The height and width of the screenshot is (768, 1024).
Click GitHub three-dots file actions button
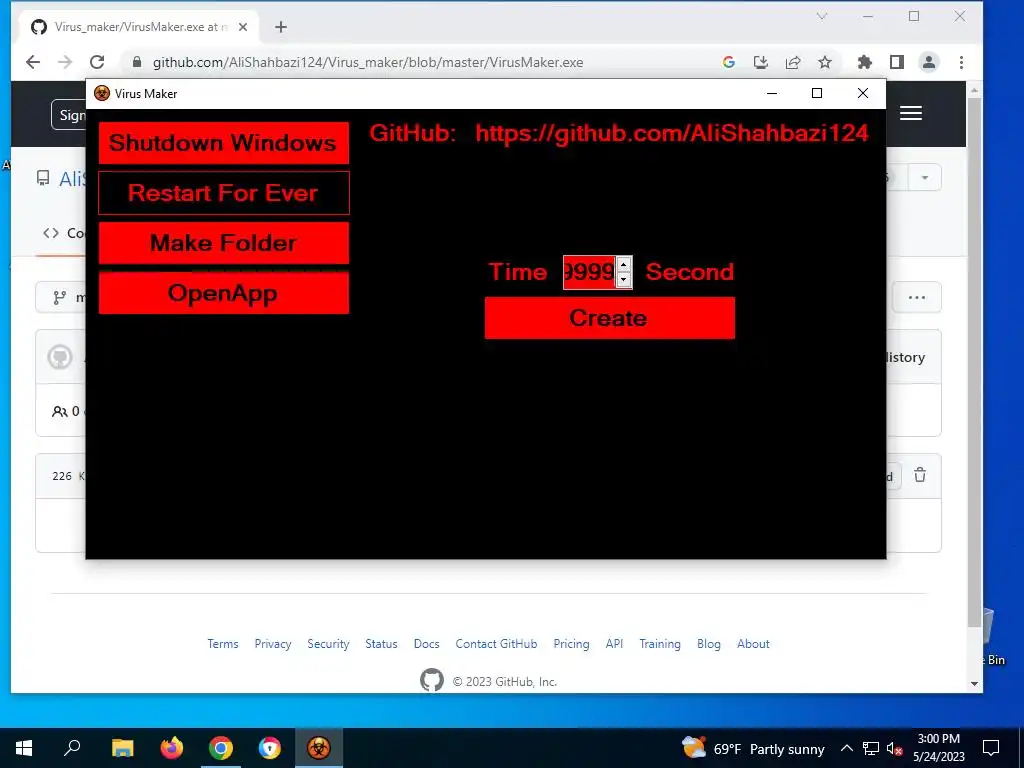click(x=917, y=297)
